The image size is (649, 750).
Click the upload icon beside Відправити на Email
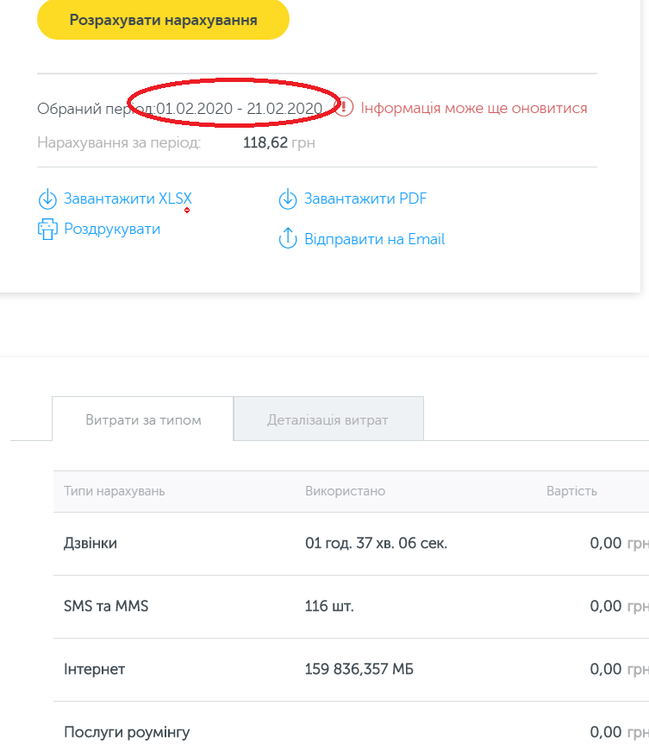tap(288, 239)
